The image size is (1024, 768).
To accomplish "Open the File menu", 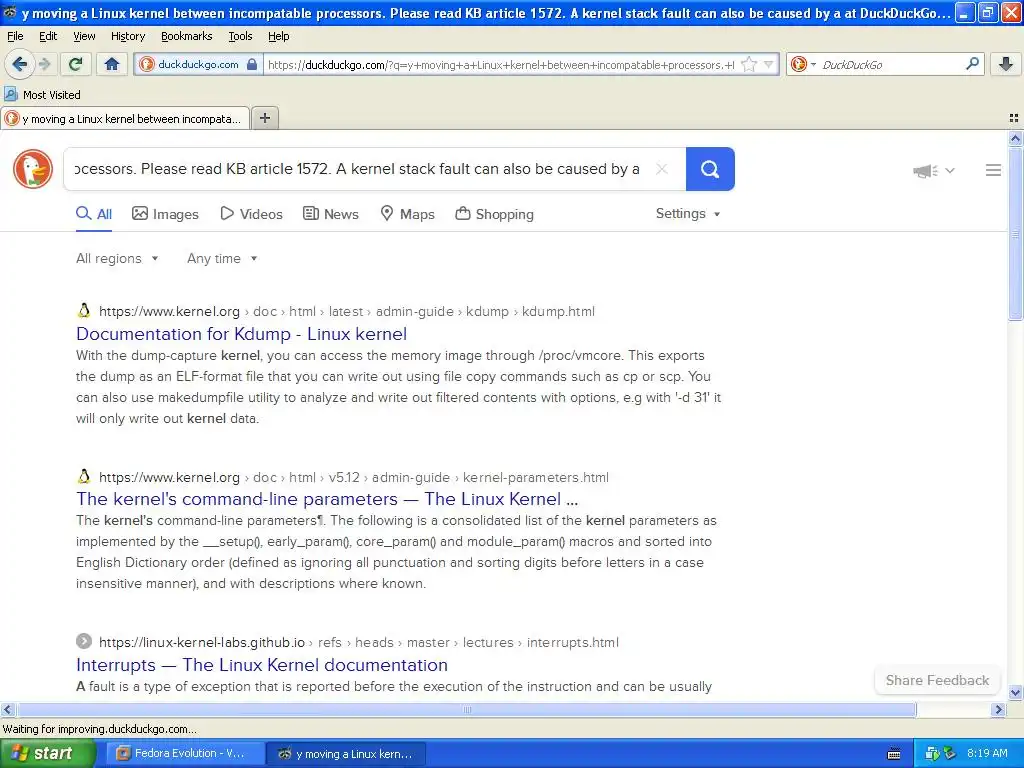I will pos(15,36).
